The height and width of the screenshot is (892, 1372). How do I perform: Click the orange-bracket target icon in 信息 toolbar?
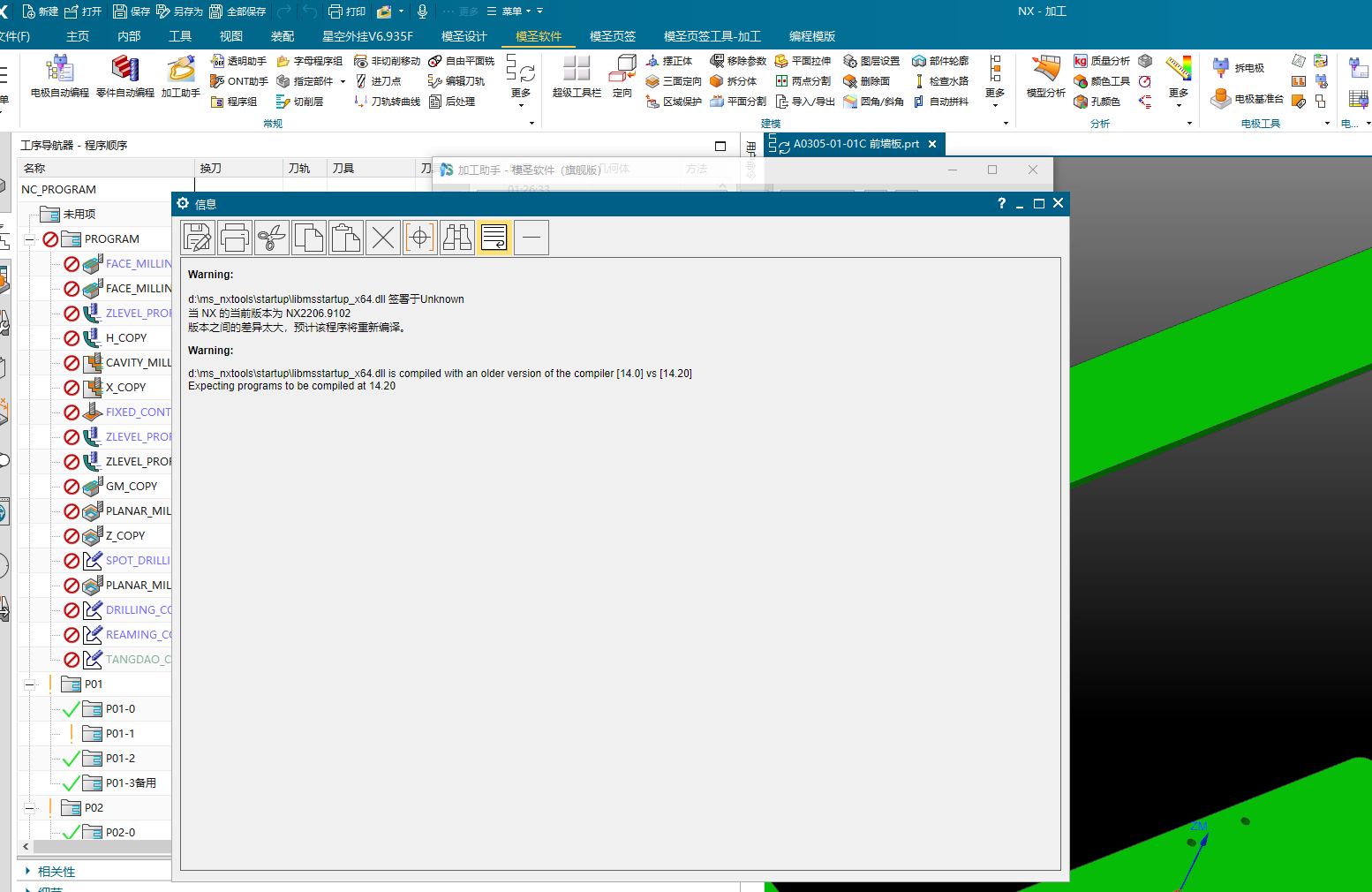[420, 238]
